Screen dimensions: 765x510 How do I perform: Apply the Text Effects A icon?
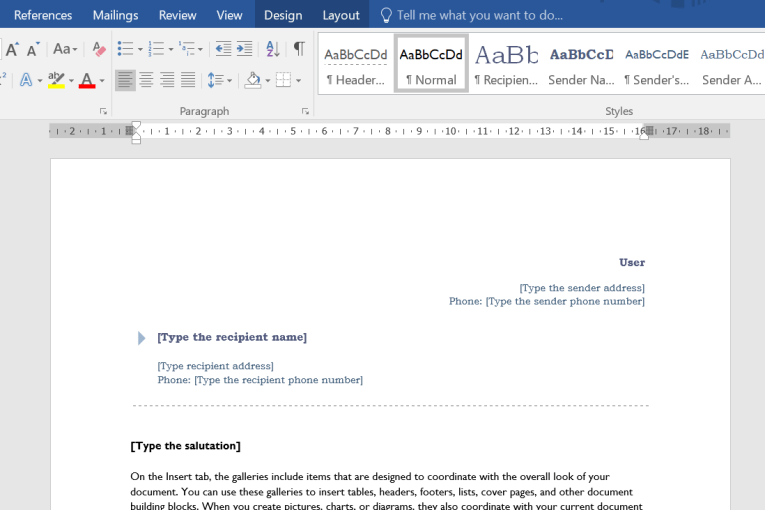[26, 80]
